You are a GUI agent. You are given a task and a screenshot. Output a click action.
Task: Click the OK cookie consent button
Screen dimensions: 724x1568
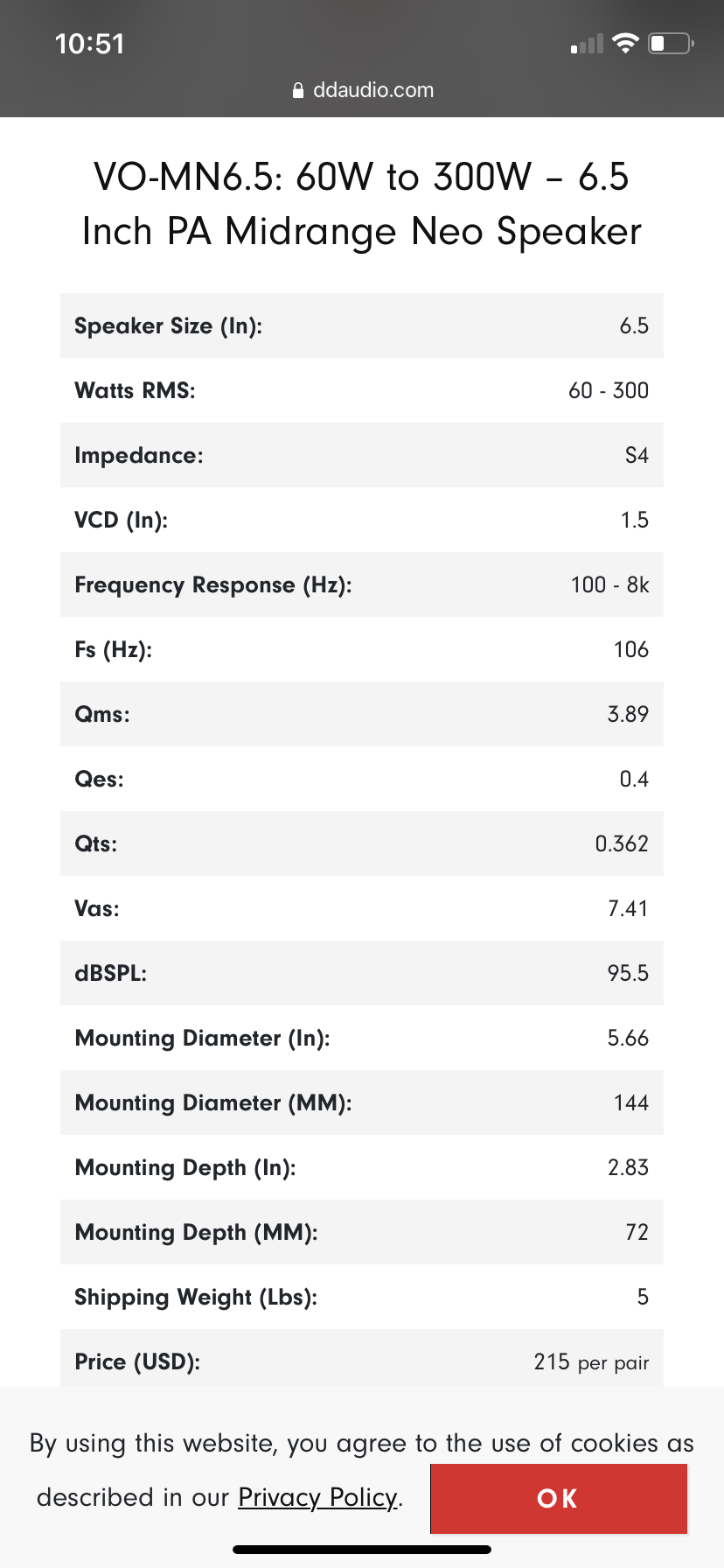pyautogui.click(x=558, y=1499)
